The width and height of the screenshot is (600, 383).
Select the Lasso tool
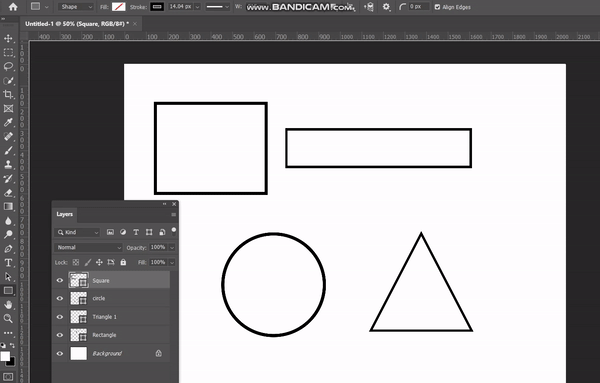(x=8, y=66)
